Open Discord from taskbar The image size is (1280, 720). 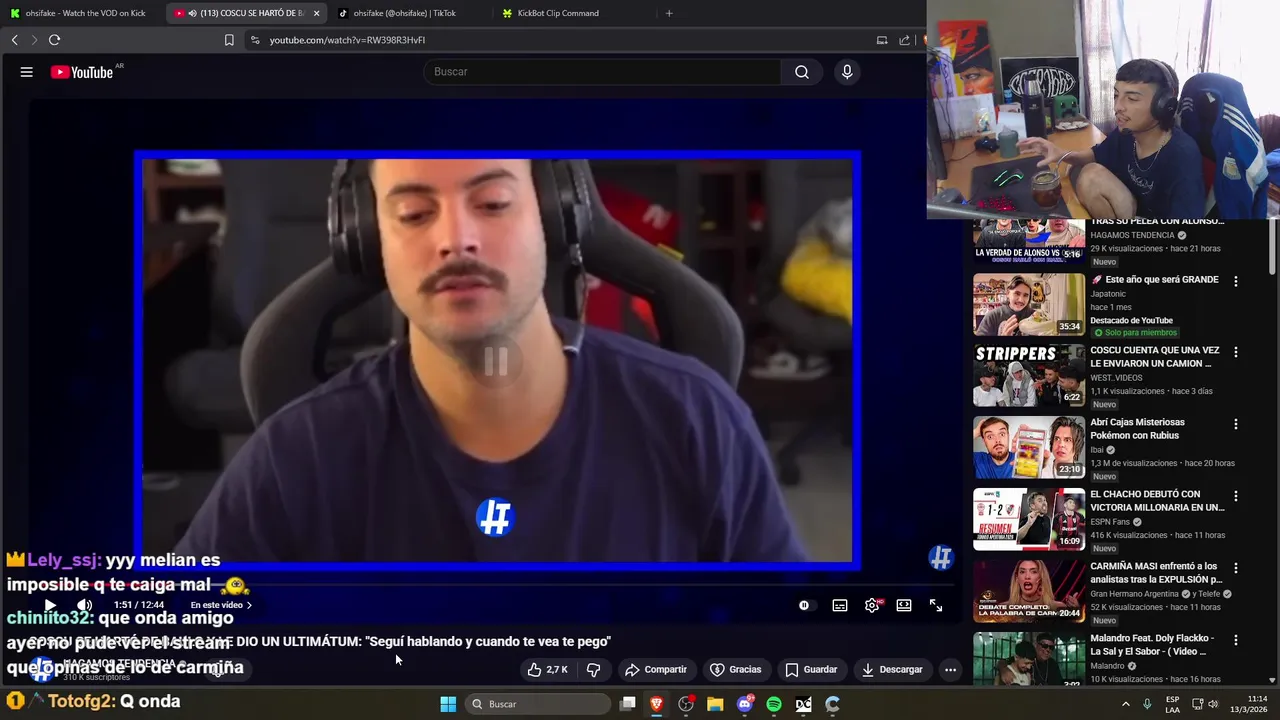pos(744,704)
